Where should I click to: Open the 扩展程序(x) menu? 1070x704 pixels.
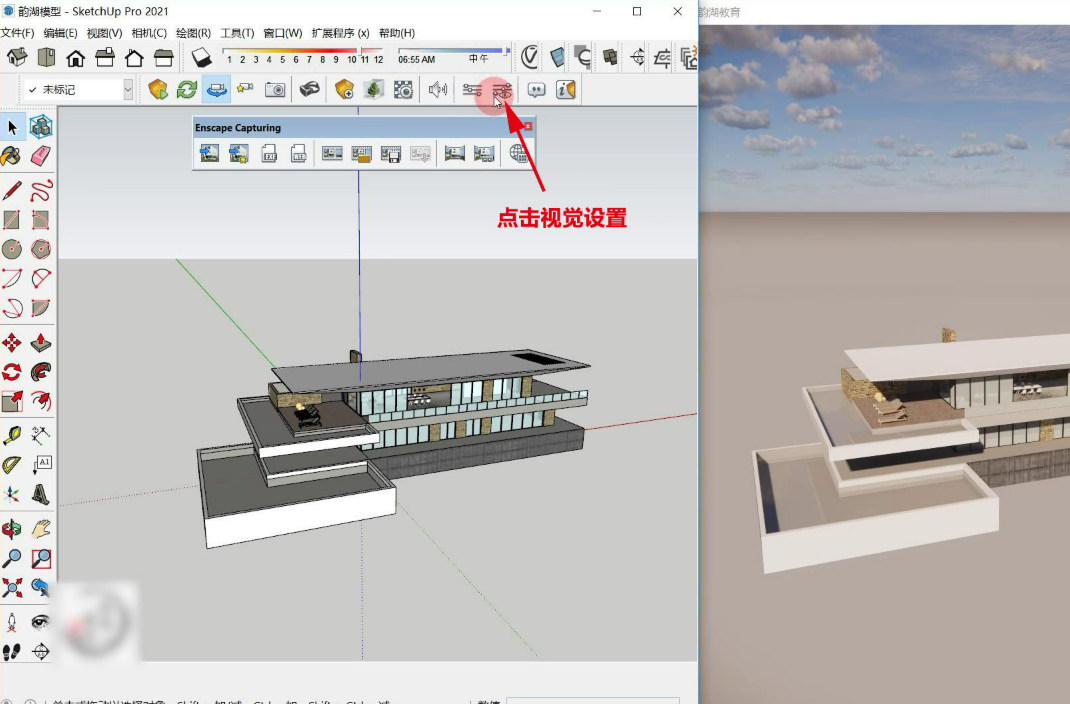click(341, 33)
